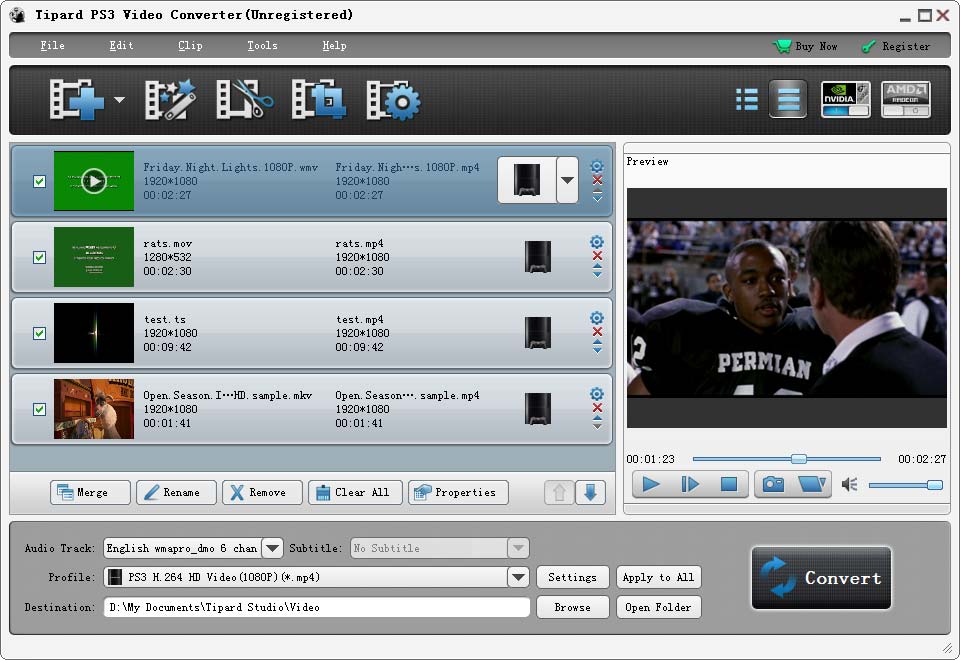960x660 pixels.
Task: Expand the Audio Track dropdown
Action: 272,548
